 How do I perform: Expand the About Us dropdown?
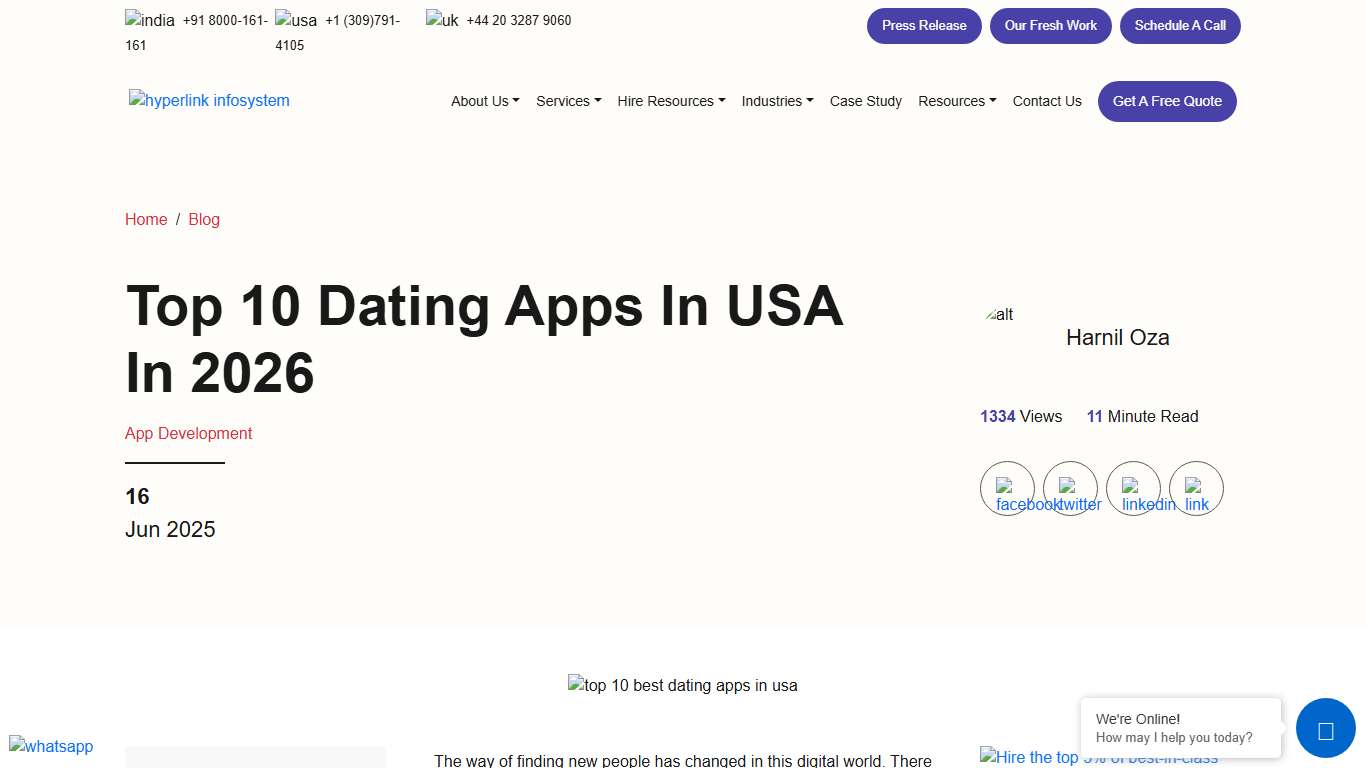pos(484,101)
